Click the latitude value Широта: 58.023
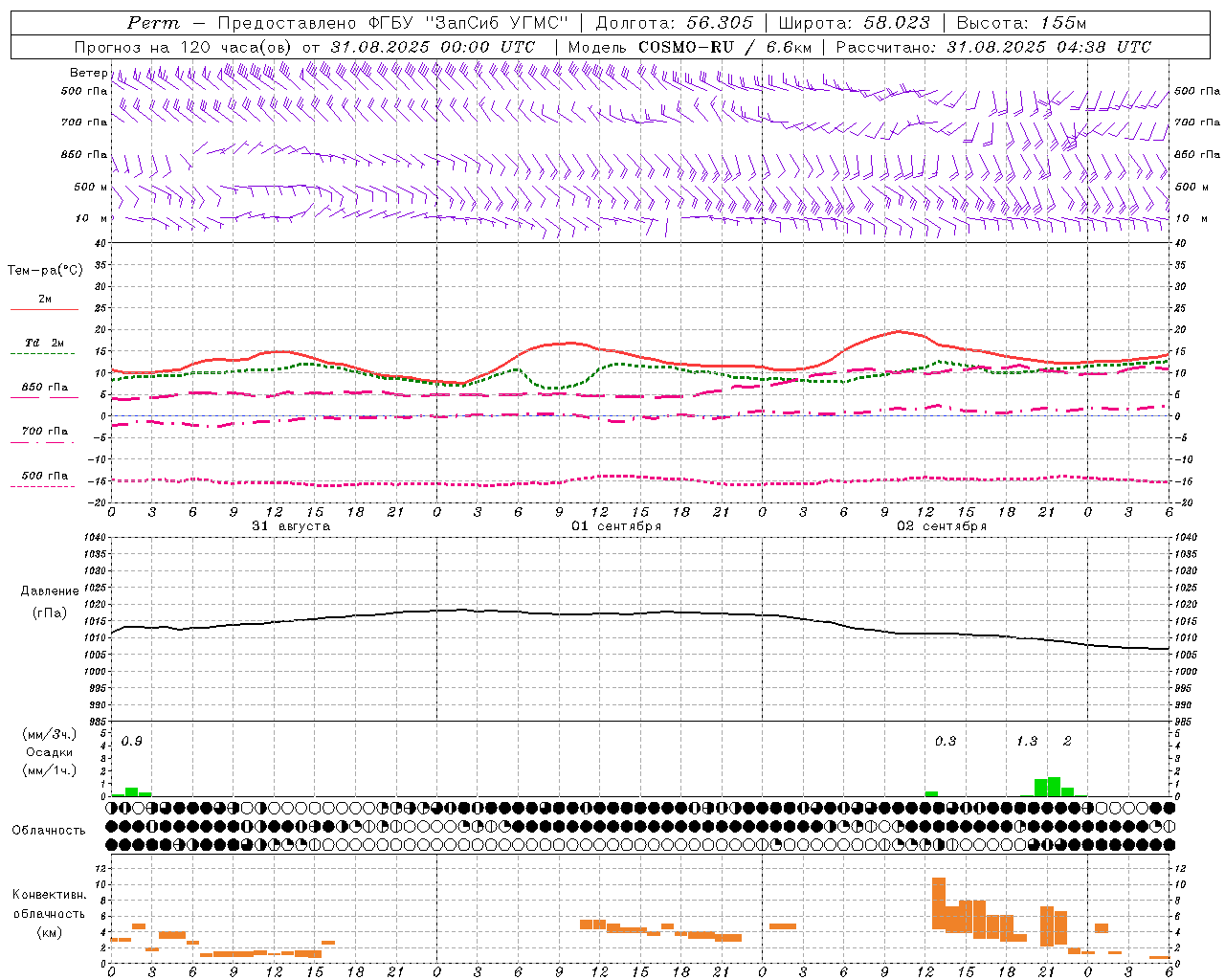This screenshot has height=980, width=1225. pos(854,23)
